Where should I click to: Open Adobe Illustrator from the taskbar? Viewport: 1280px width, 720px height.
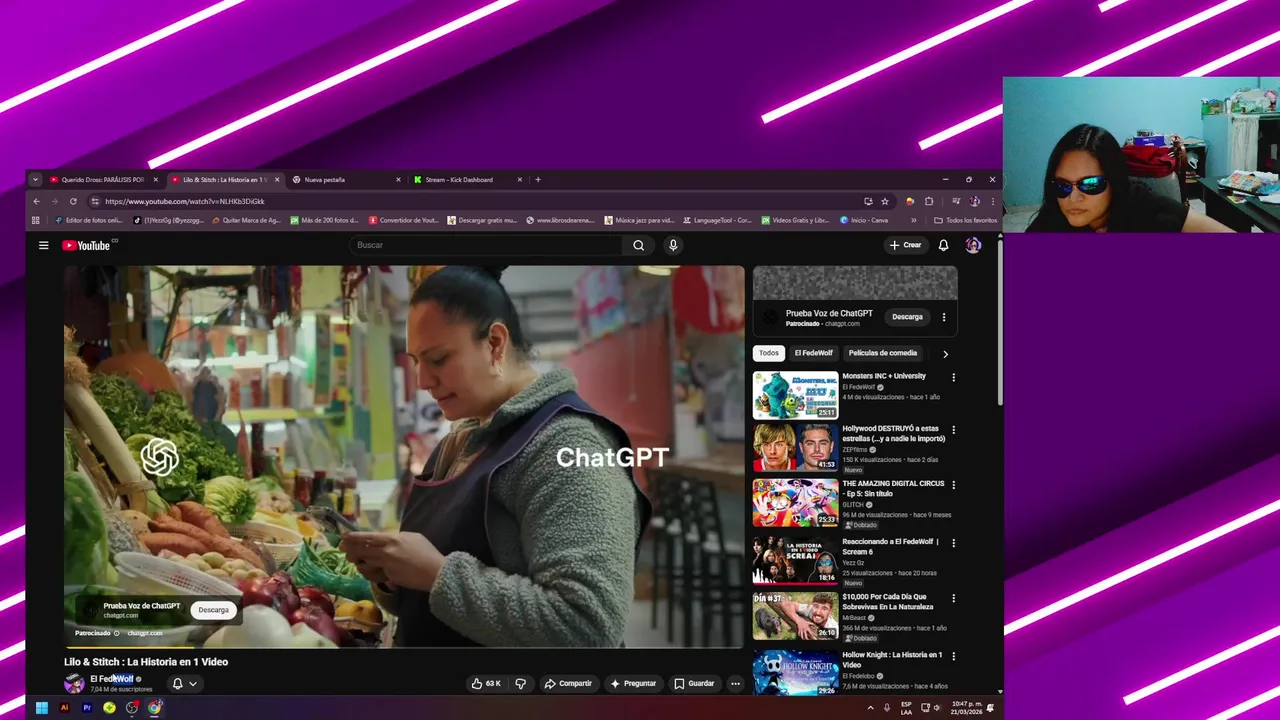click(x=64, y=708)
